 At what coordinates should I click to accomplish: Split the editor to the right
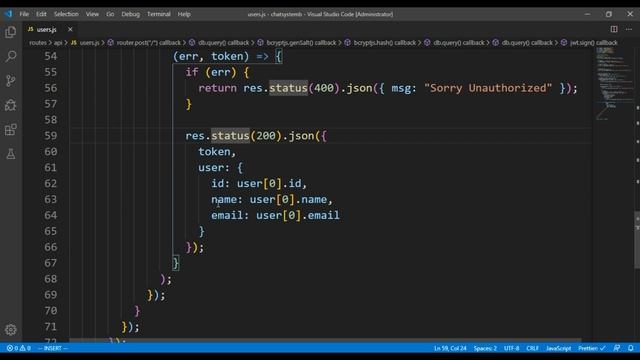614,29
